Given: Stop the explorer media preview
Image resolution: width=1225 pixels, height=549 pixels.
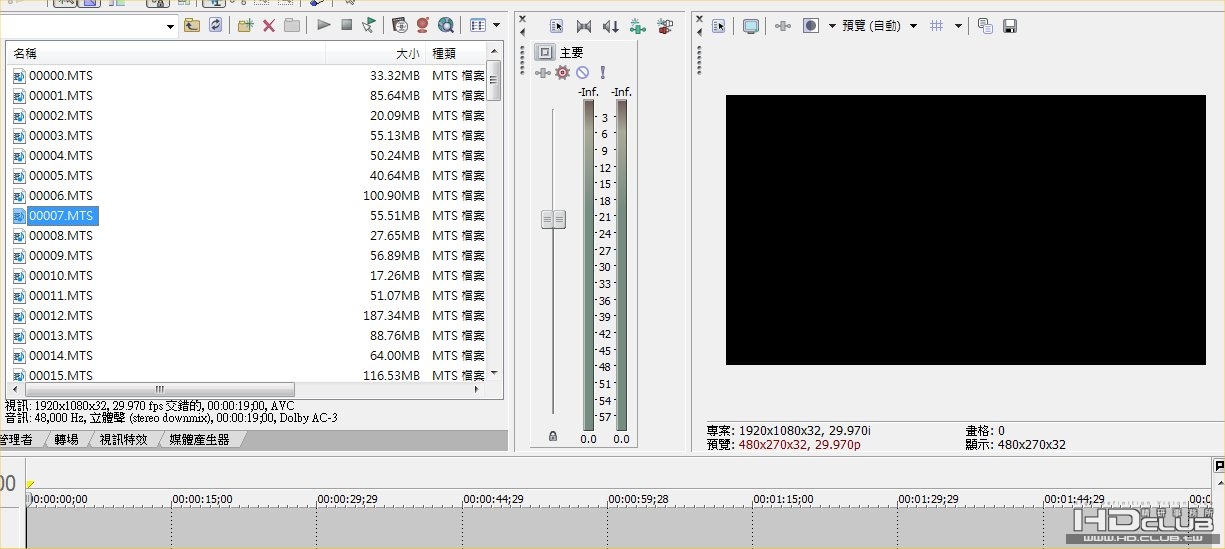Looking at the screenshot, I should pyautogui.click(x=346, y=25).
